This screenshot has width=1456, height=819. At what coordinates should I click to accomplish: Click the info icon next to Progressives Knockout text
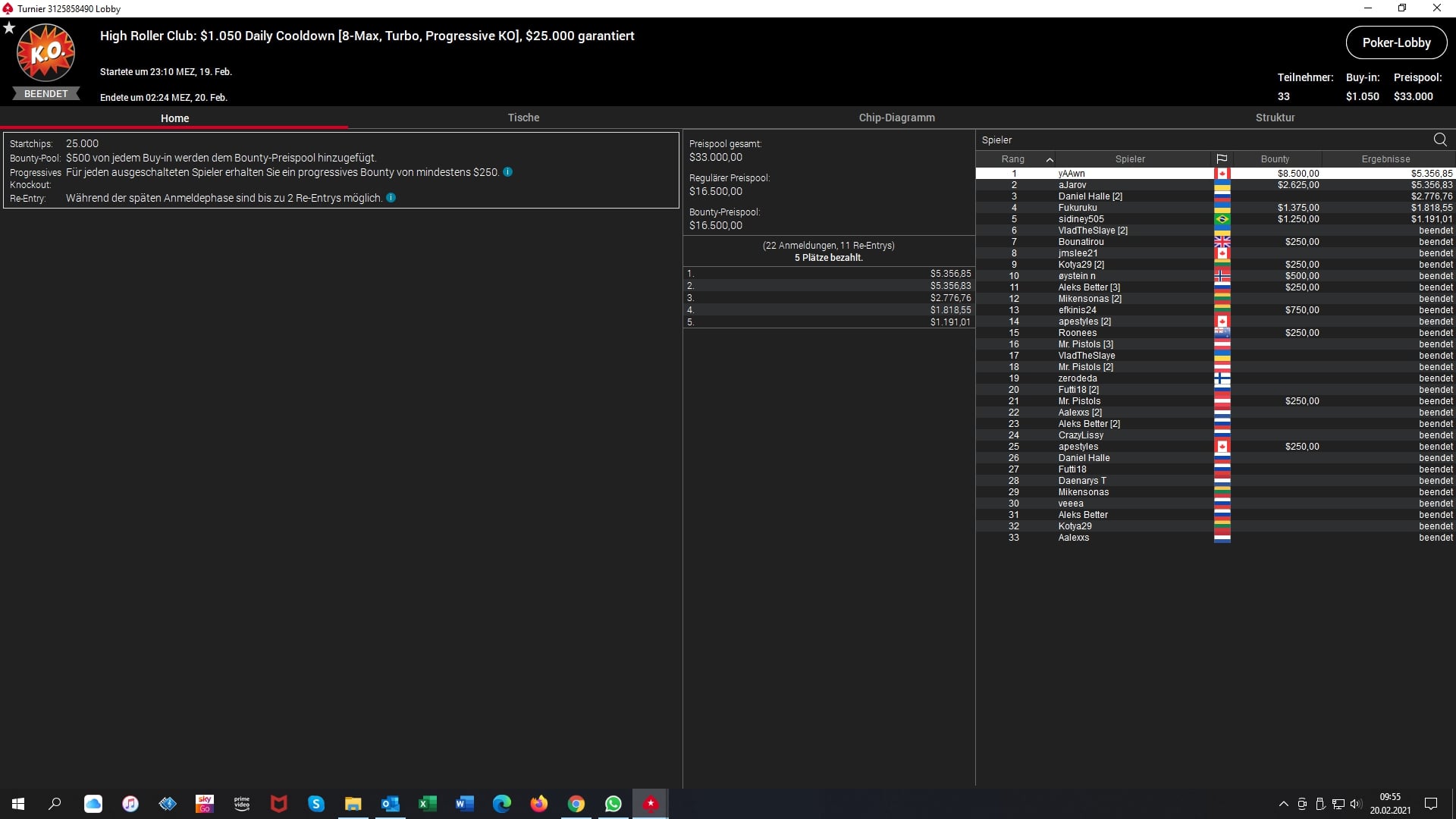(x=508, y=172)
